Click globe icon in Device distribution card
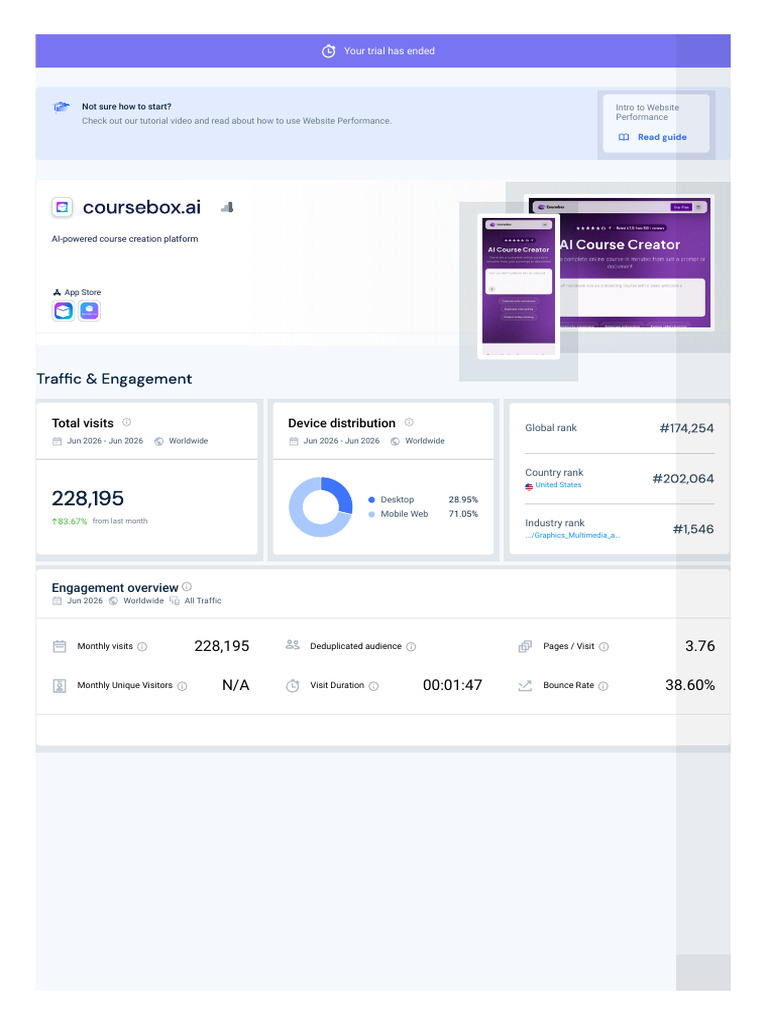The image size is (768, 1024). click(x=395, y=441)
